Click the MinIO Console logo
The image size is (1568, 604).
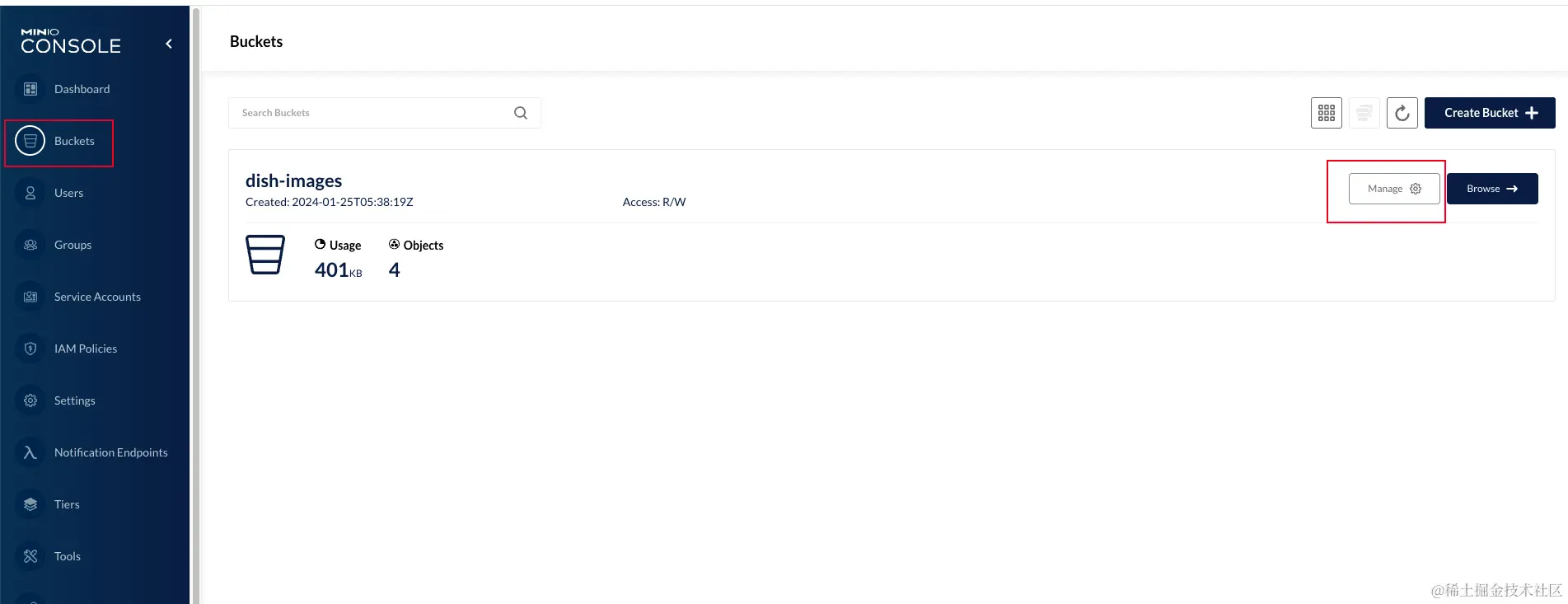point(71,41)
